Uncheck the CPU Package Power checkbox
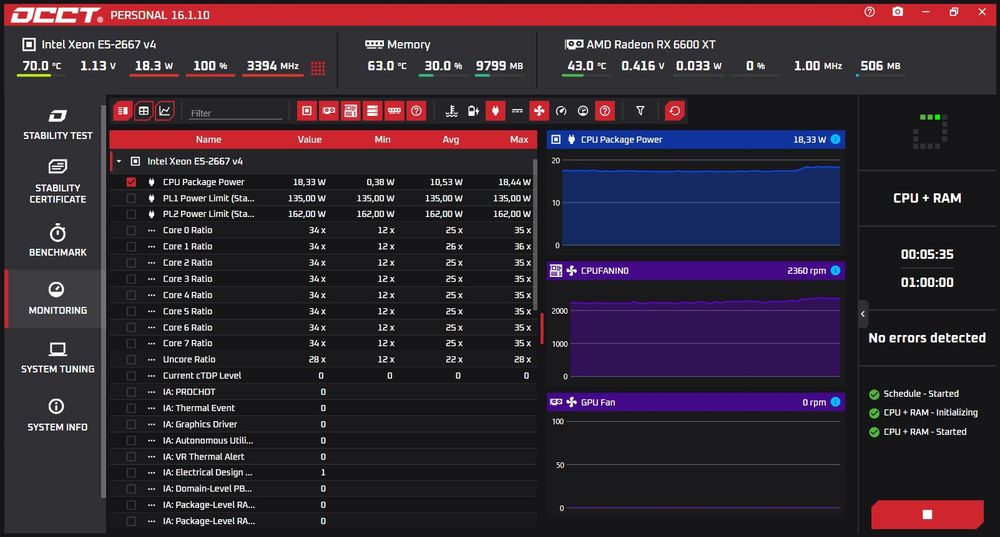This screenshot has width=1000, height=537. [131, 182]
